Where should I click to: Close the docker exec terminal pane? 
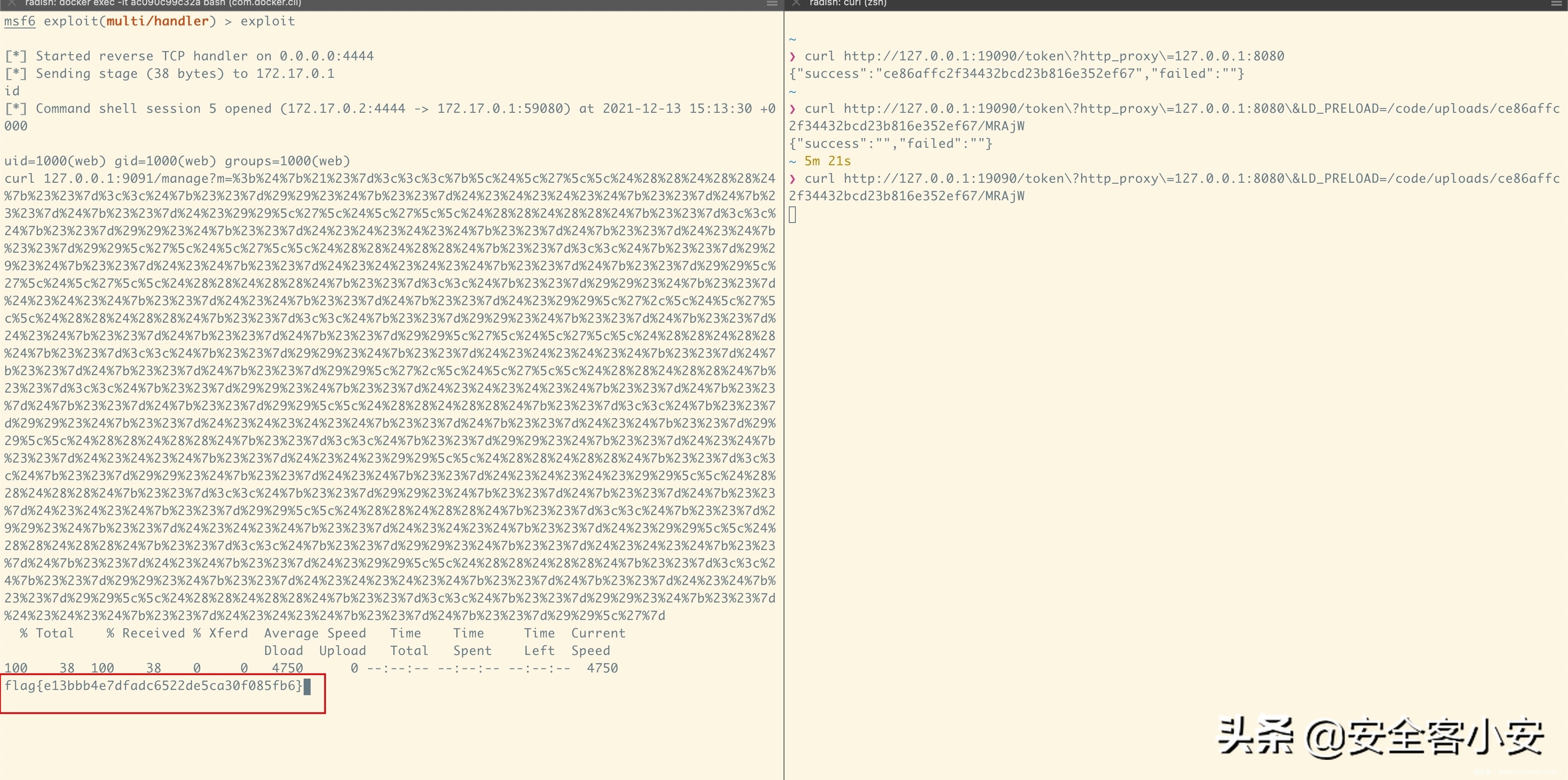tap(11, 3)
